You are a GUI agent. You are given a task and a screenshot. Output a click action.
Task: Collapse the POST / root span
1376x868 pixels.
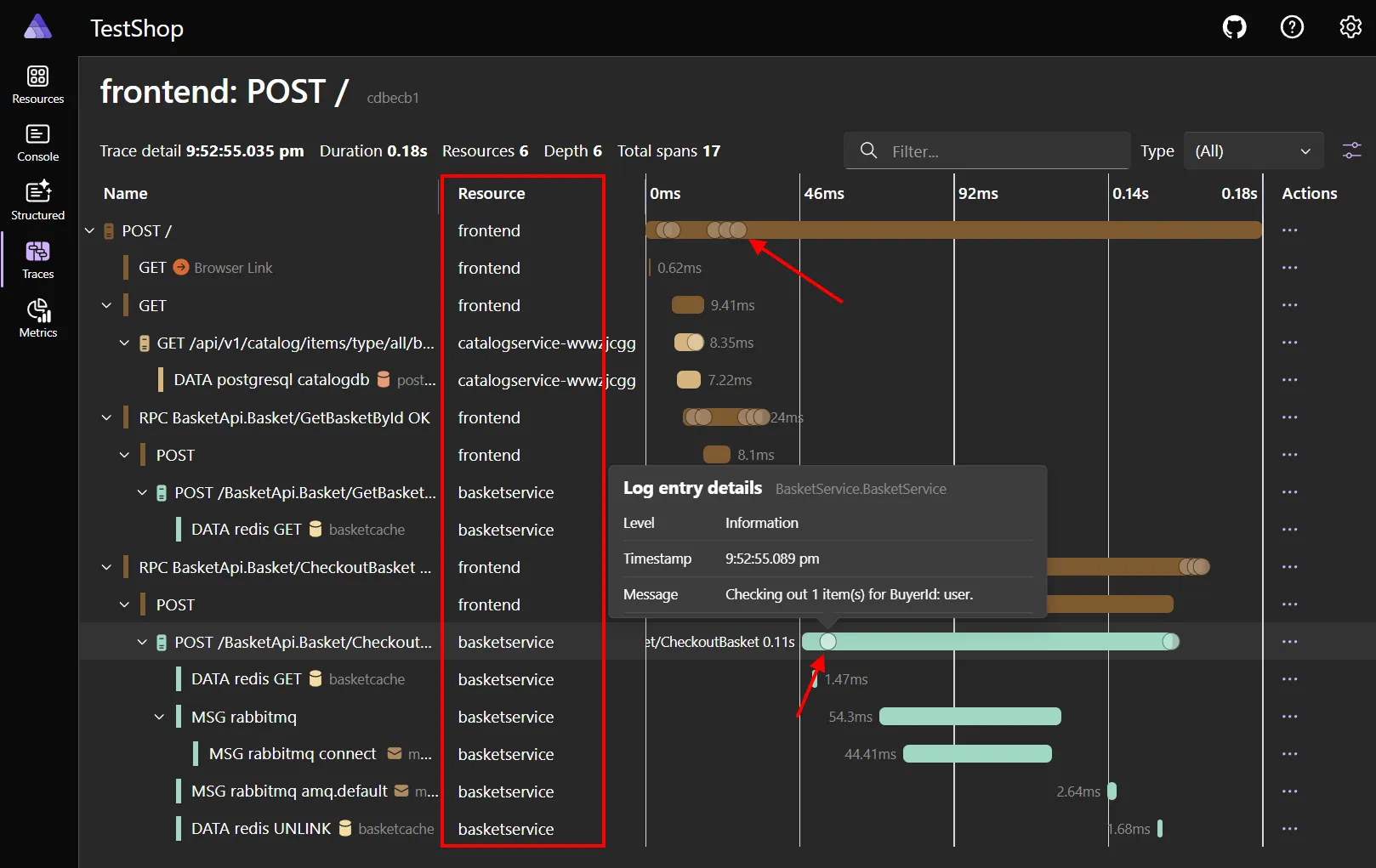(89, 230)
